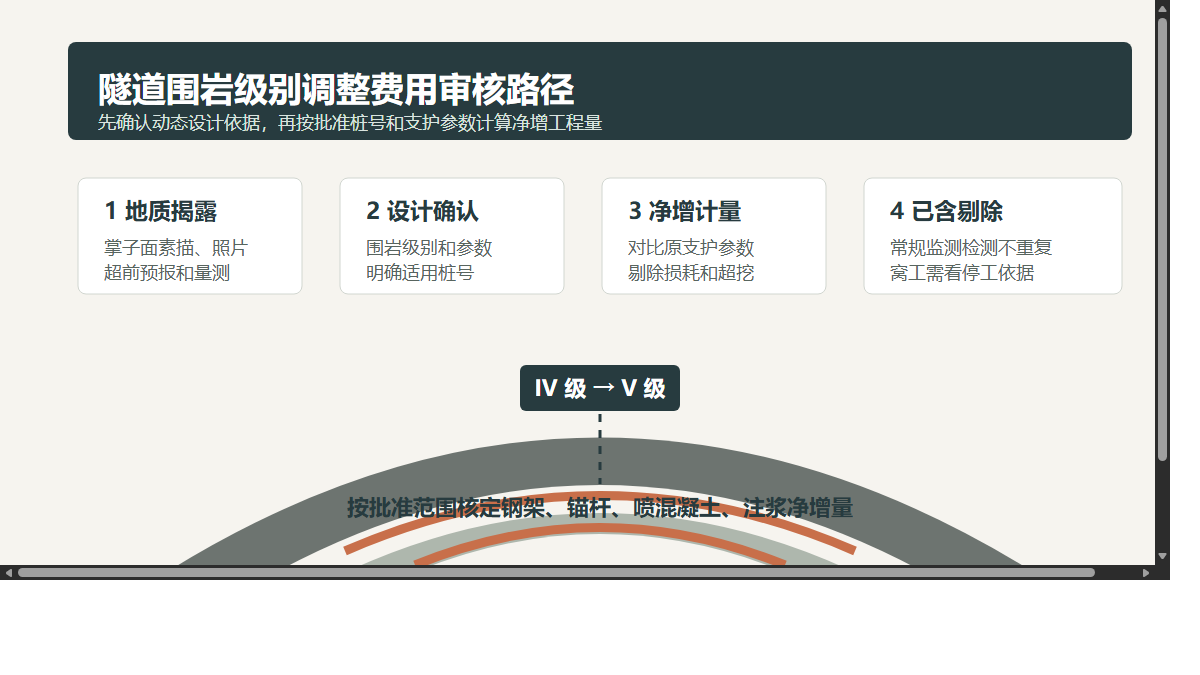The height and width of the screenshot is (675, 1200).
Task: Click the text 对比原支护参数
Action: tap(691, 248)
